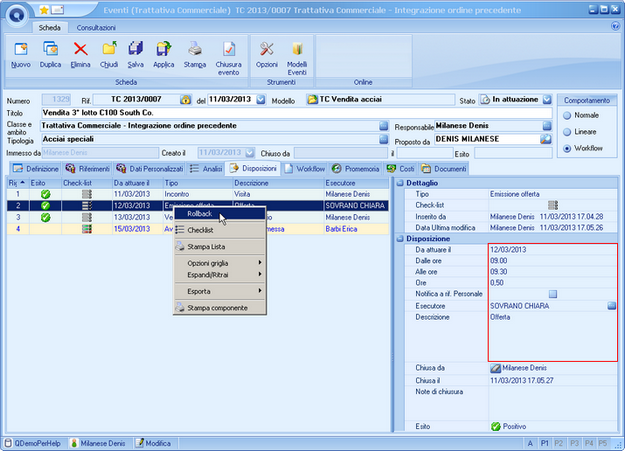Screen dimensions: 625x451
Task: Click Esecutore browse button in Disposizione
Action: [x=611, y=306]
